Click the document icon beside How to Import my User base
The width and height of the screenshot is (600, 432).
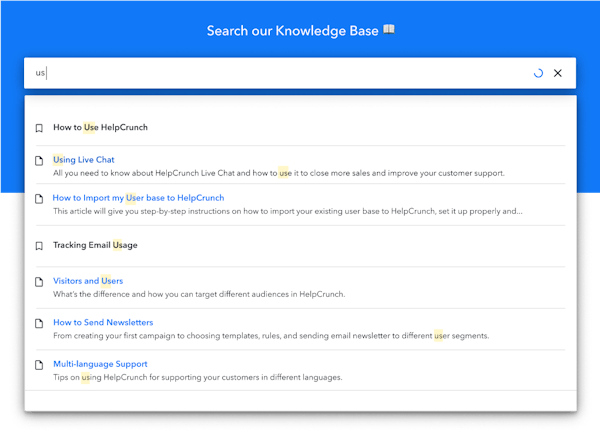[39, 199]
